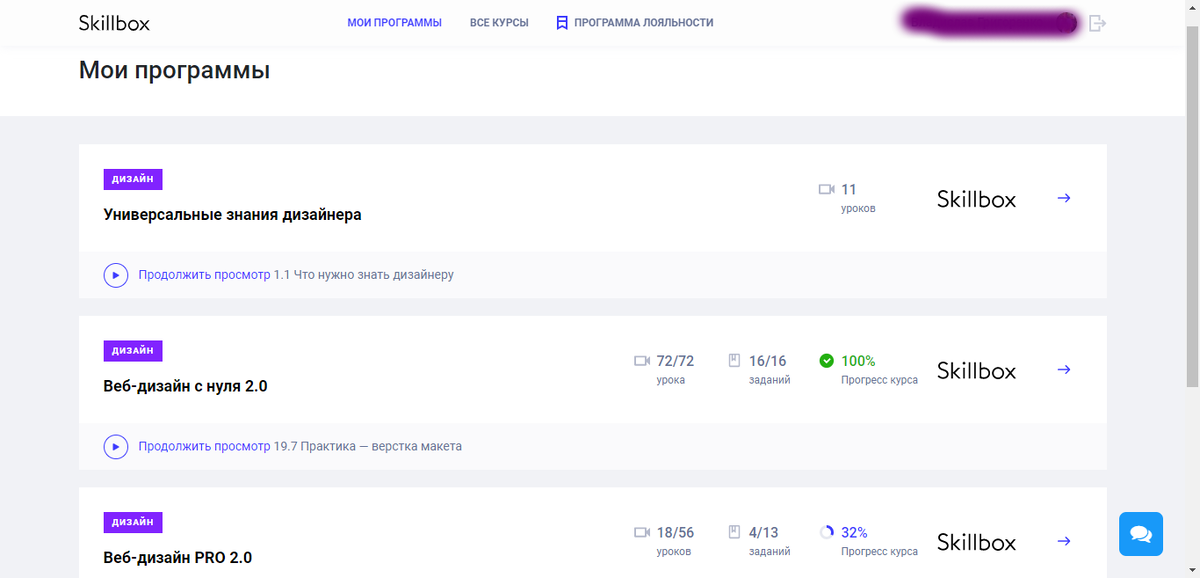
Task: Click Продолжить просмотр link for lesson 1.1
Action: pyautogui.click(x=204, y=274)
